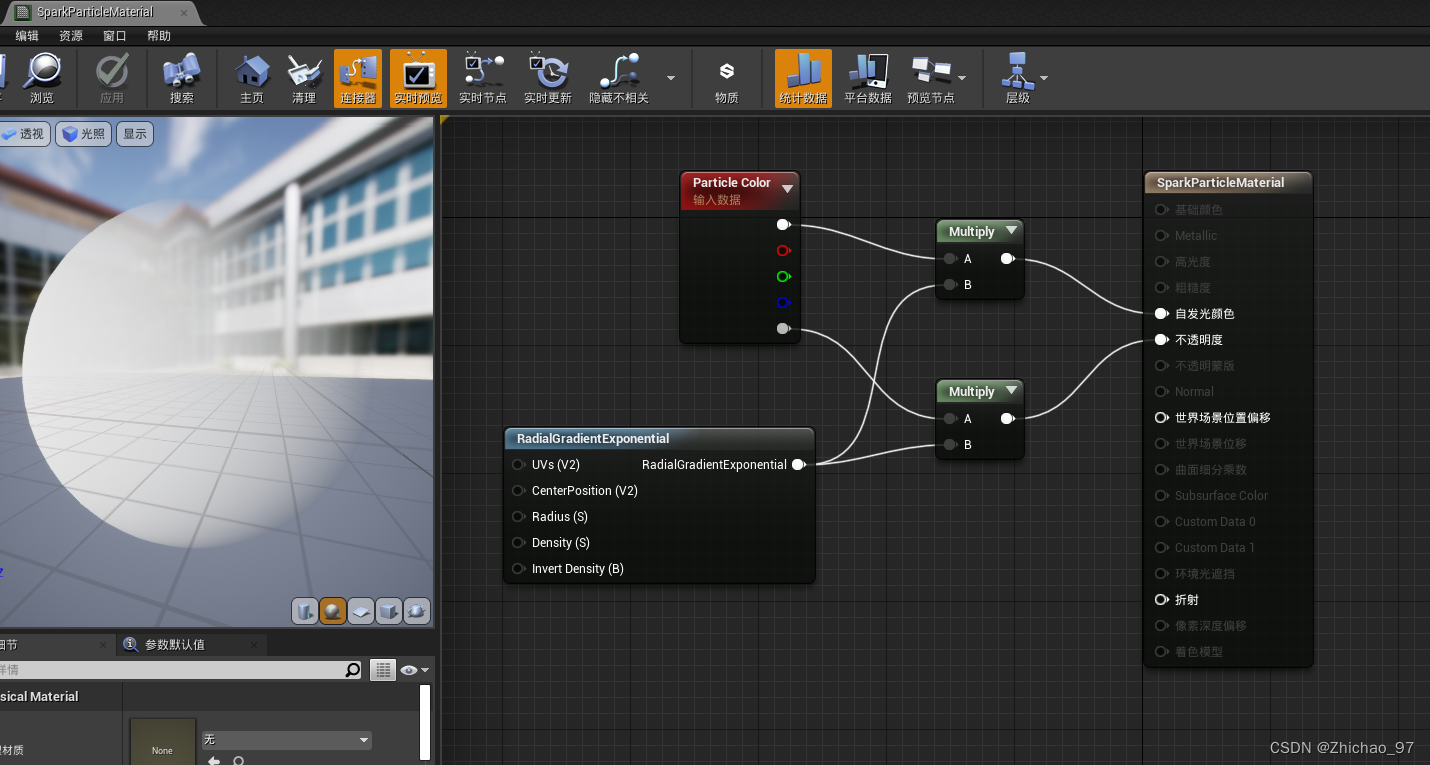Select the sphere preview mesh icon
Image resolution: width=1430 pixels, height=765 pixels.
[x=333, y=610]
